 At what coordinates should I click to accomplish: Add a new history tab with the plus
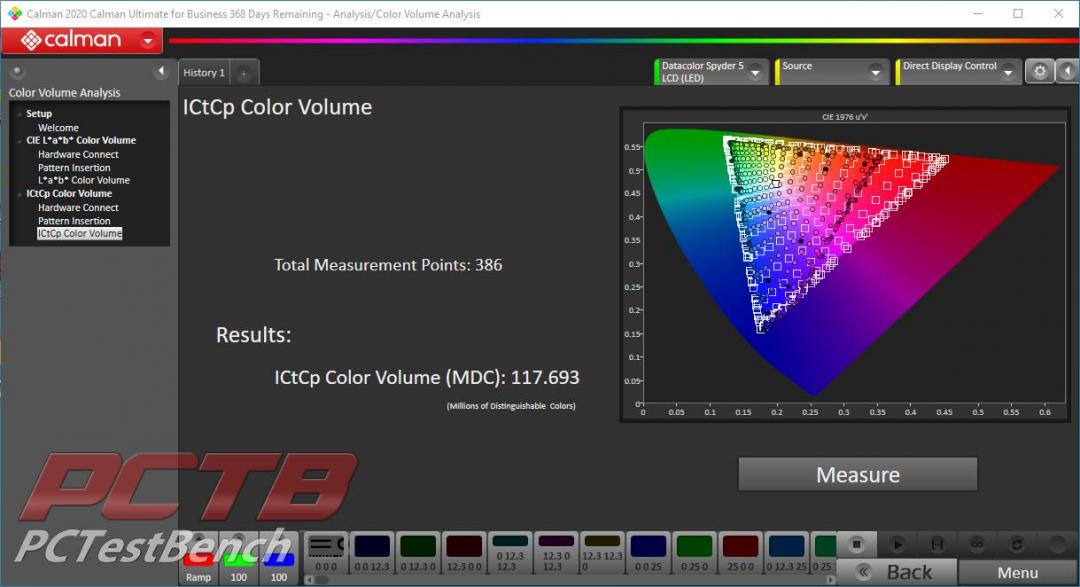pyautogui.click(x=243, y=73)
